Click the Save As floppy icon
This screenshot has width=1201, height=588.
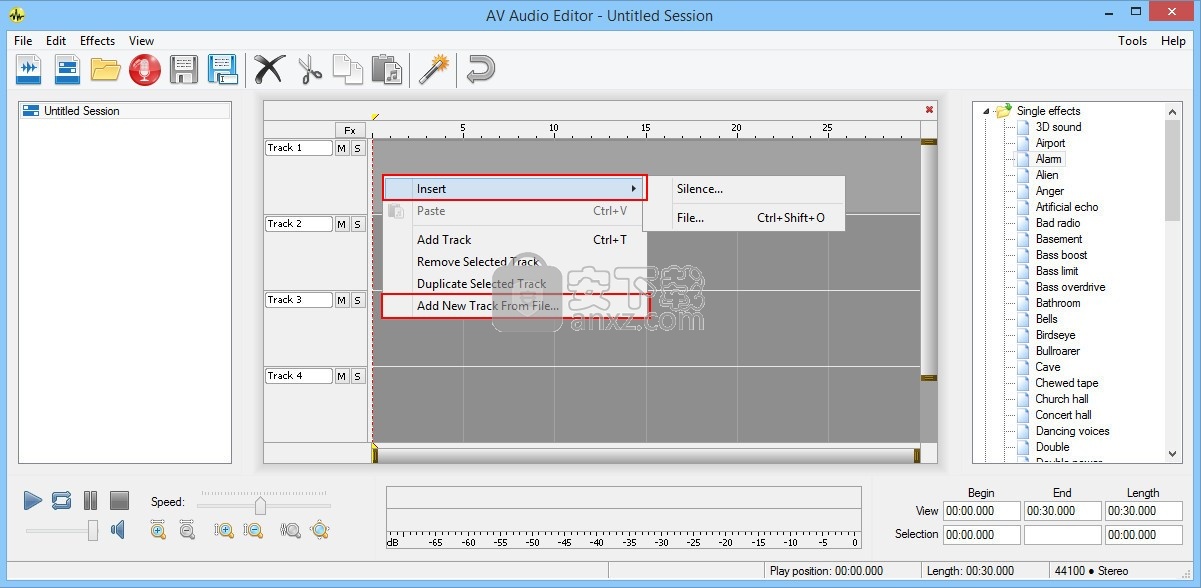pos(222,69)
